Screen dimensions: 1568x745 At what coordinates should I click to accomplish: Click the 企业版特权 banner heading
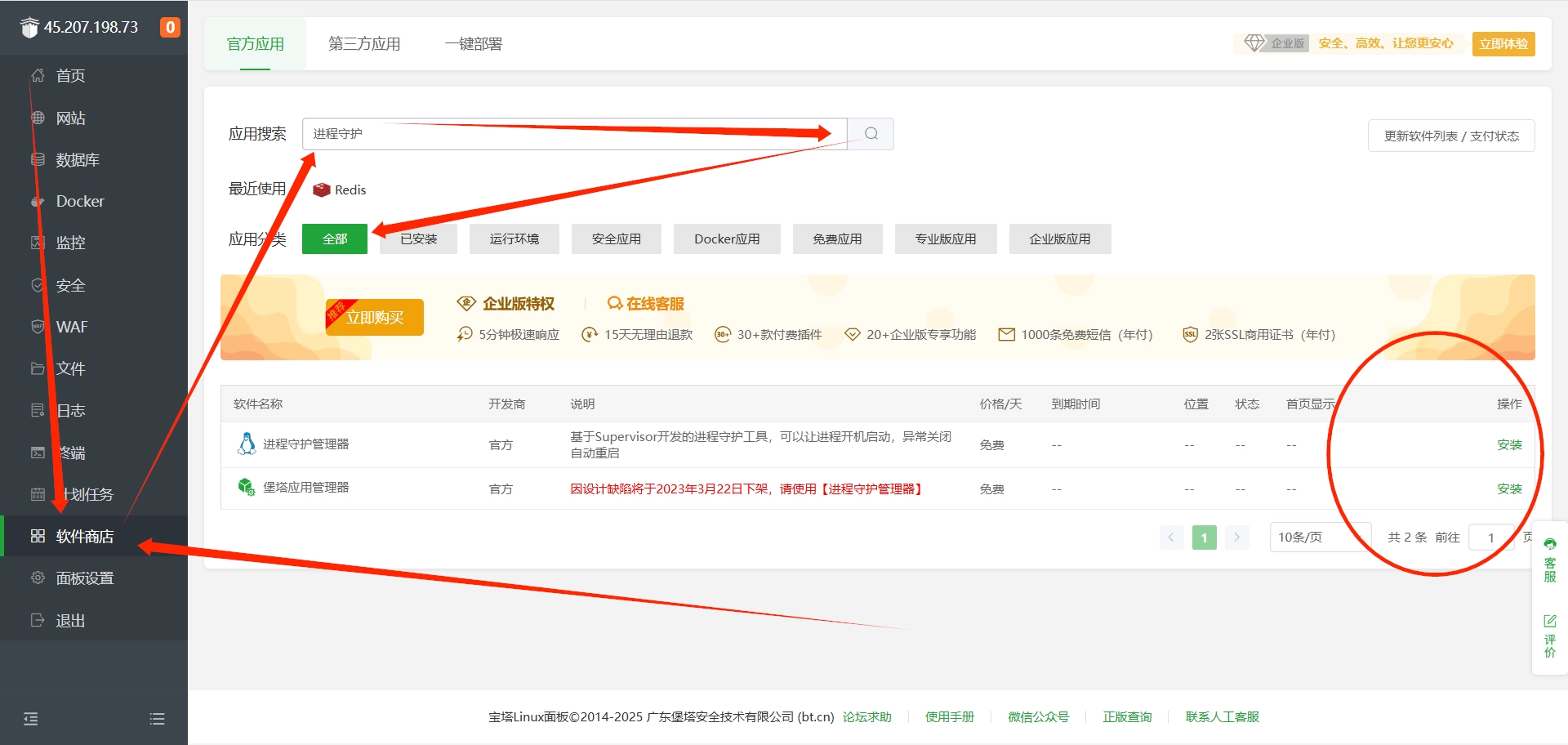(x=519, y=304)
